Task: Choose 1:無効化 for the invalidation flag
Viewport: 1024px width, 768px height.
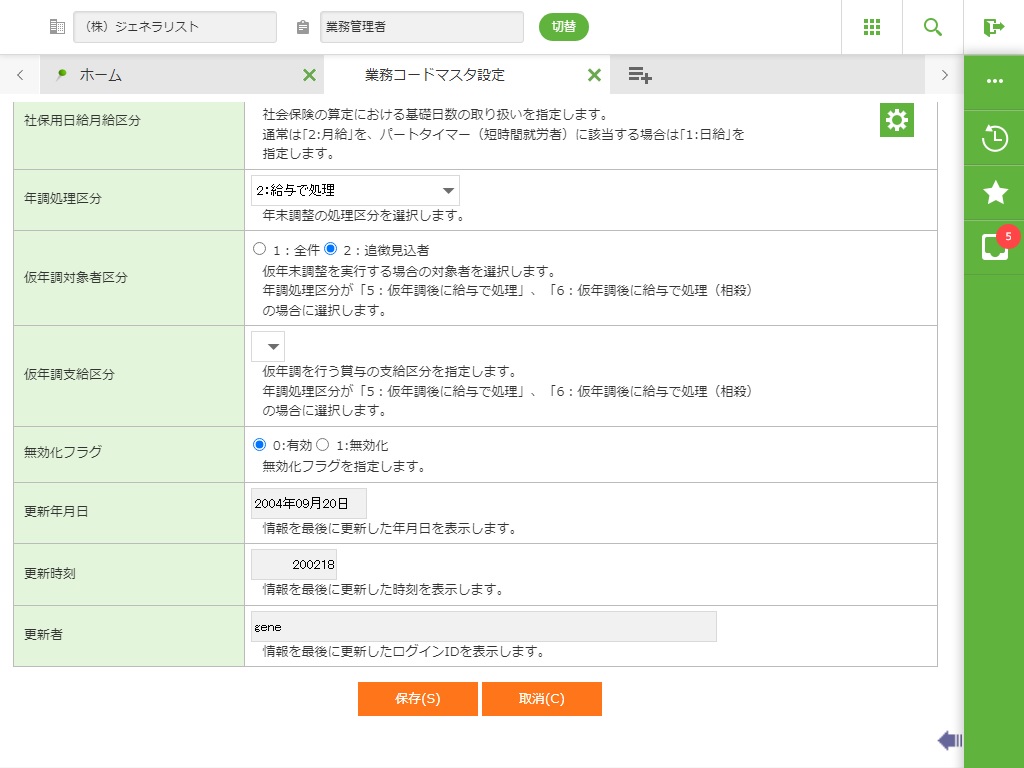Action: click(323, 445)
